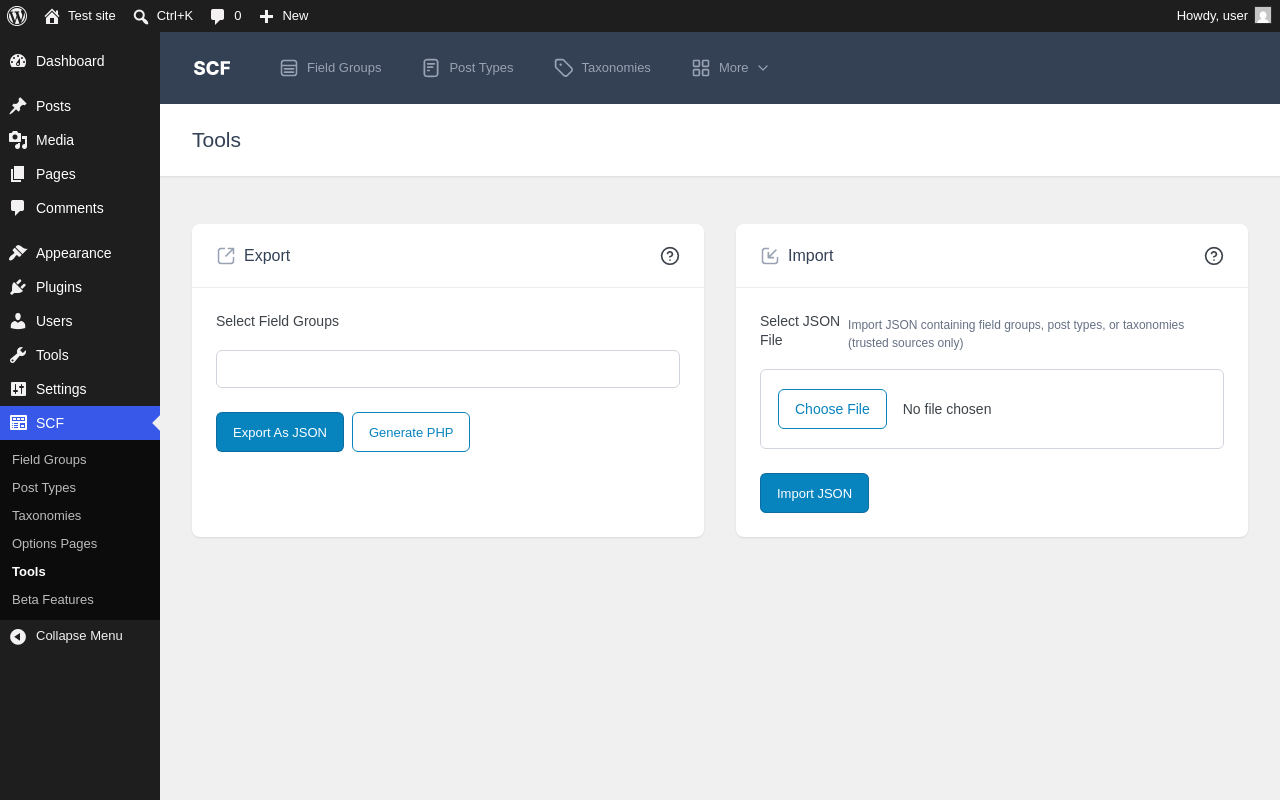Click the search magnifier icon in admin bar

pos(141,16)
